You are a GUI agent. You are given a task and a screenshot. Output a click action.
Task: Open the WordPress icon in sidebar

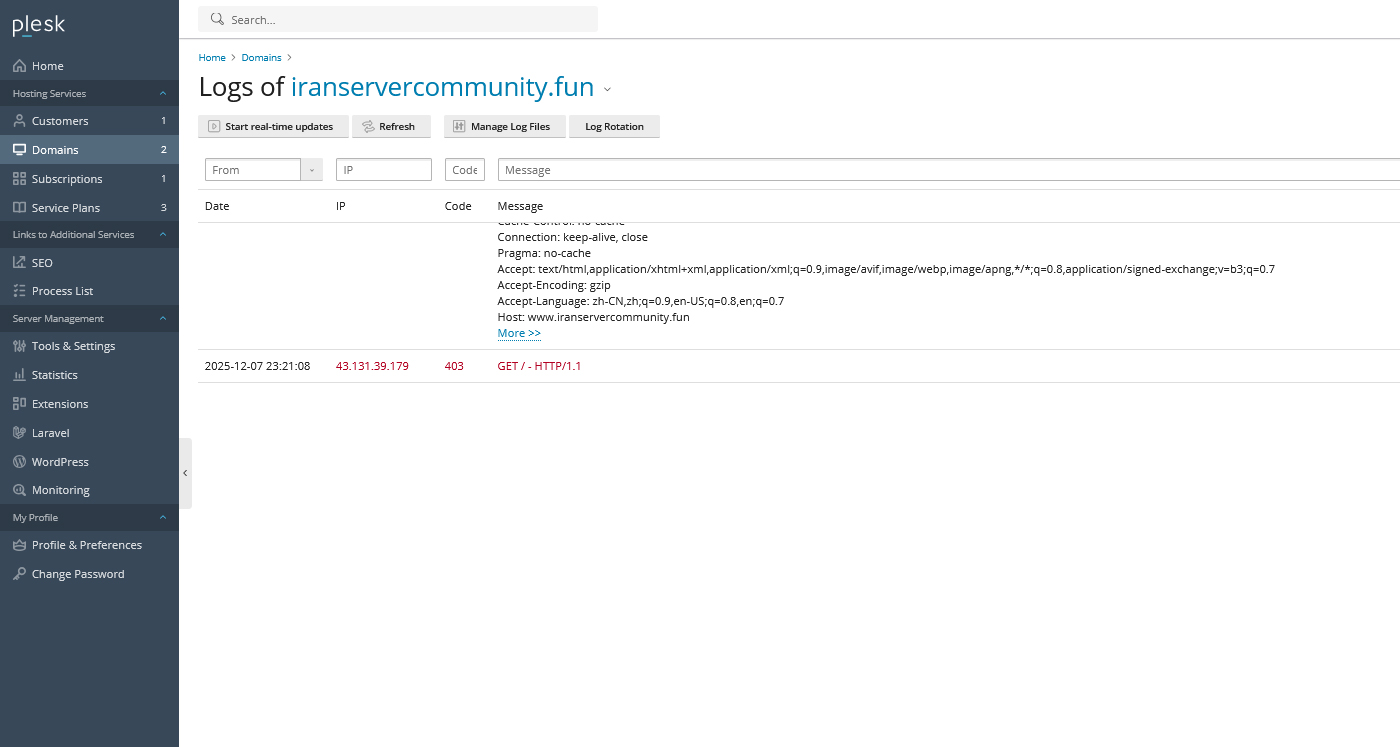(19, 462)
